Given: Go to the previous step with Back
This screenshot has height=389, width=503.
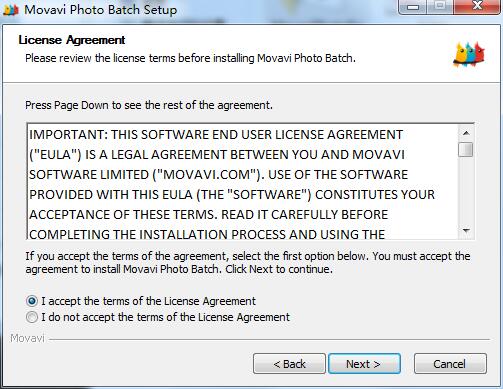Looking at the screenshot, I should tap(289, 364).
